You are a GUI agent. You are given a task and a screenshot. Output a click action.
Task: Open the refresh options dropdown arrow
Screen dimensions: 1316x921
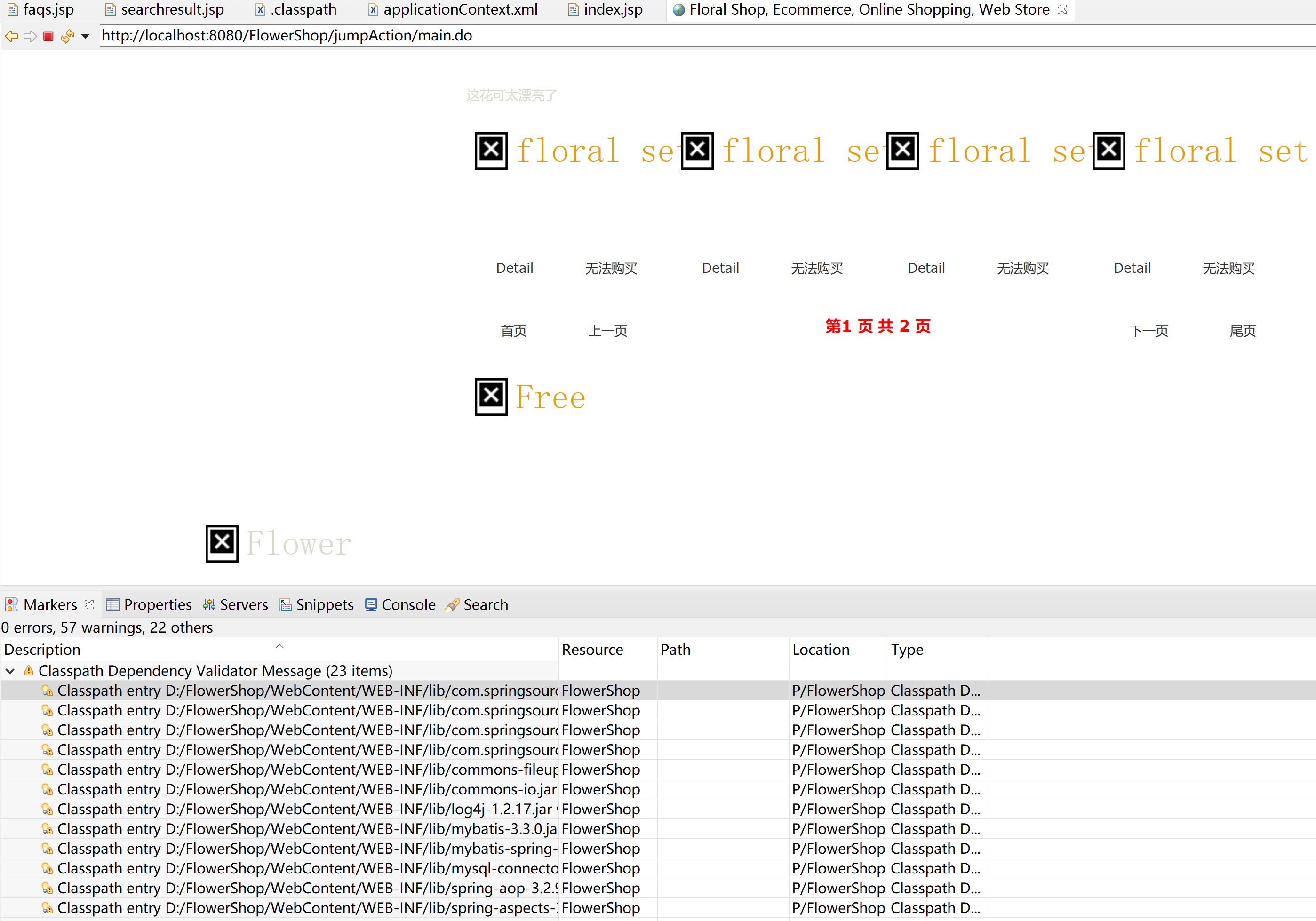86,37
